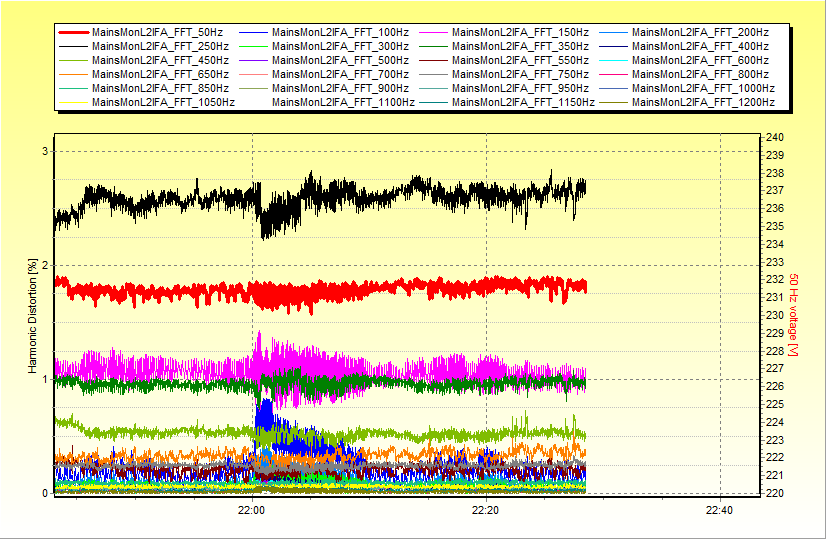This screenshot has width=826, height=539.
Task: Click the 3 tick label on the left axis
Action: (x=44, y=151)
